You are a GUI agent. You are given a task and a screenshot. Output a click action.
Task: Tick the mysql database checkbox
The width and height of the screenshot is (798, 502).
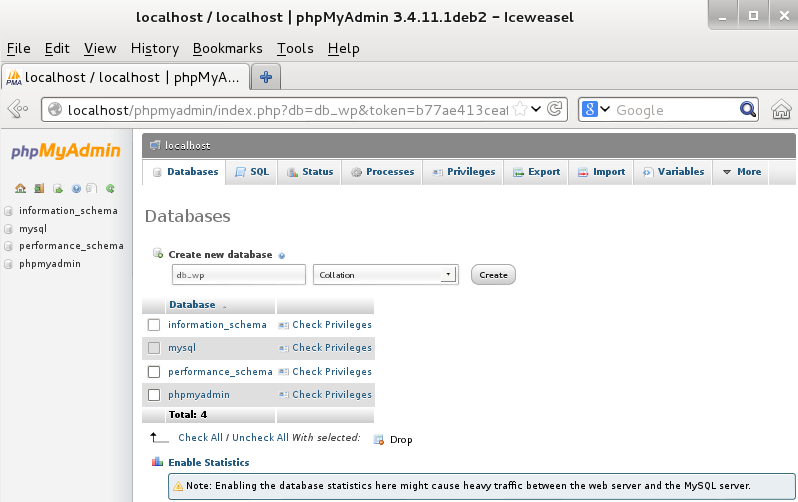point(154,348)
